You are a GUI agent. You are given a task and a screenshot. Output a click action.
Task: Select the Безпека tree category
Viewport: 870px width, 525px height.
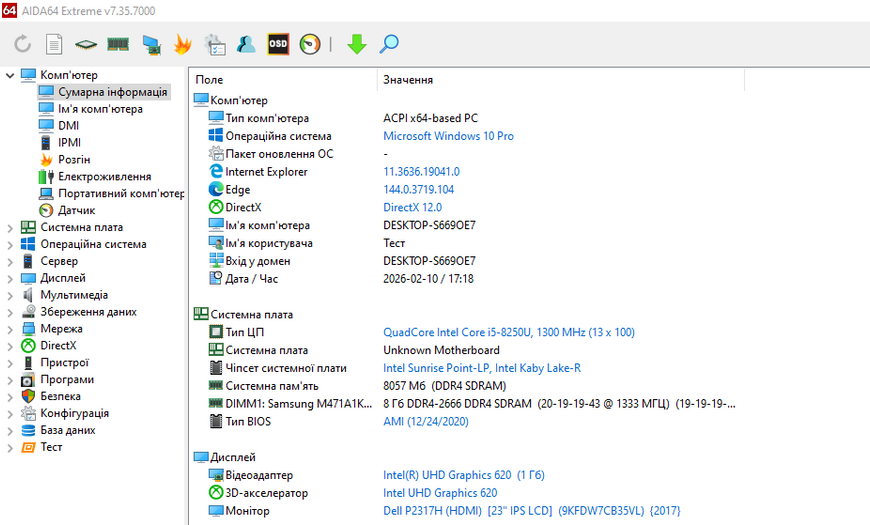[x=60, y=396]
